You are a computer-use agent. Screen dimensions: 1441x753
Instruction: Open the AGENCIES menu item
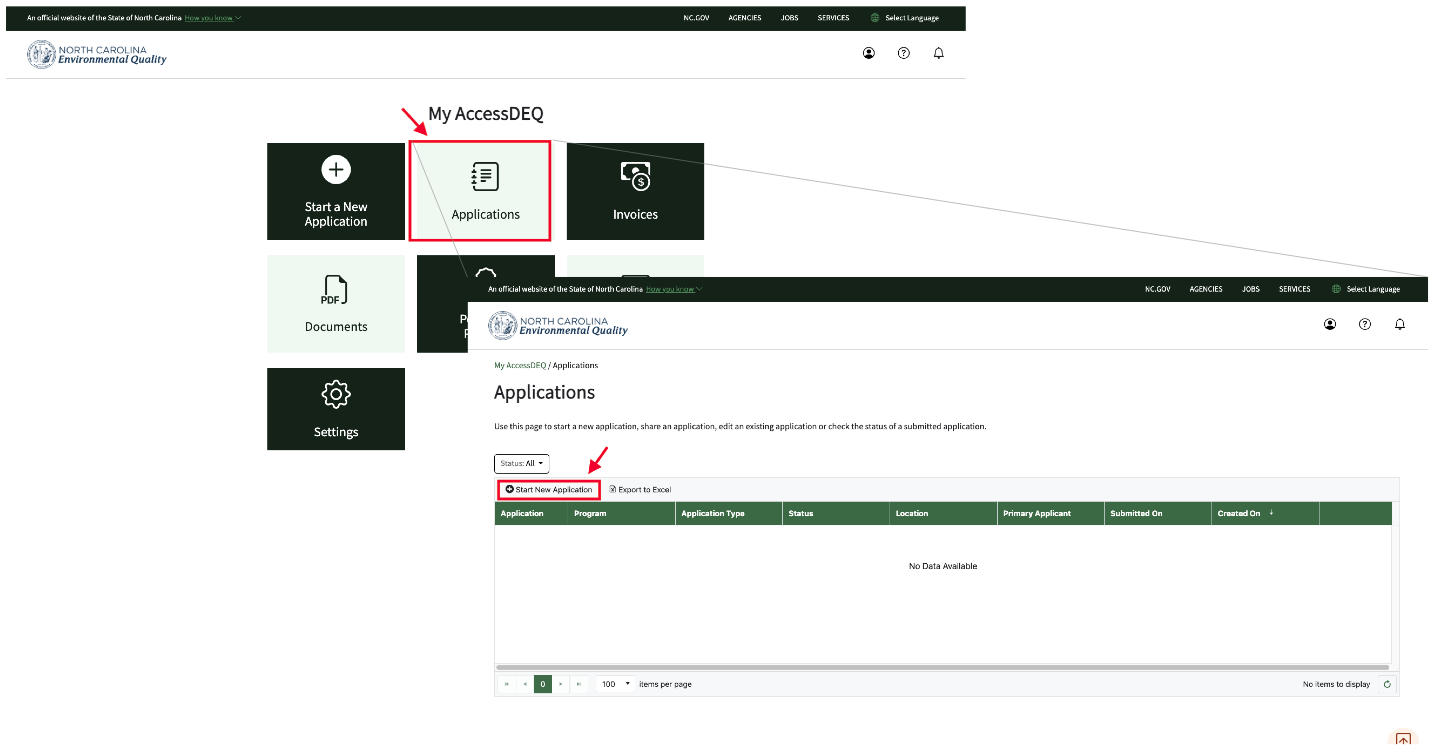pyautogui.click(x=744, y=17)
